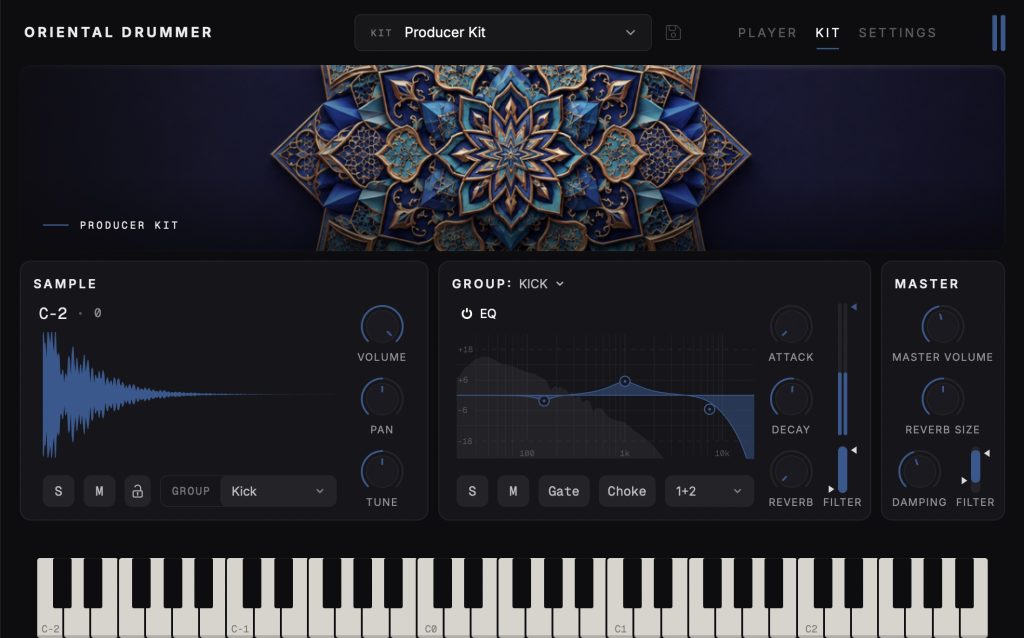
Task: Click the mid-band EQ node near 1k
Action: 625,381
